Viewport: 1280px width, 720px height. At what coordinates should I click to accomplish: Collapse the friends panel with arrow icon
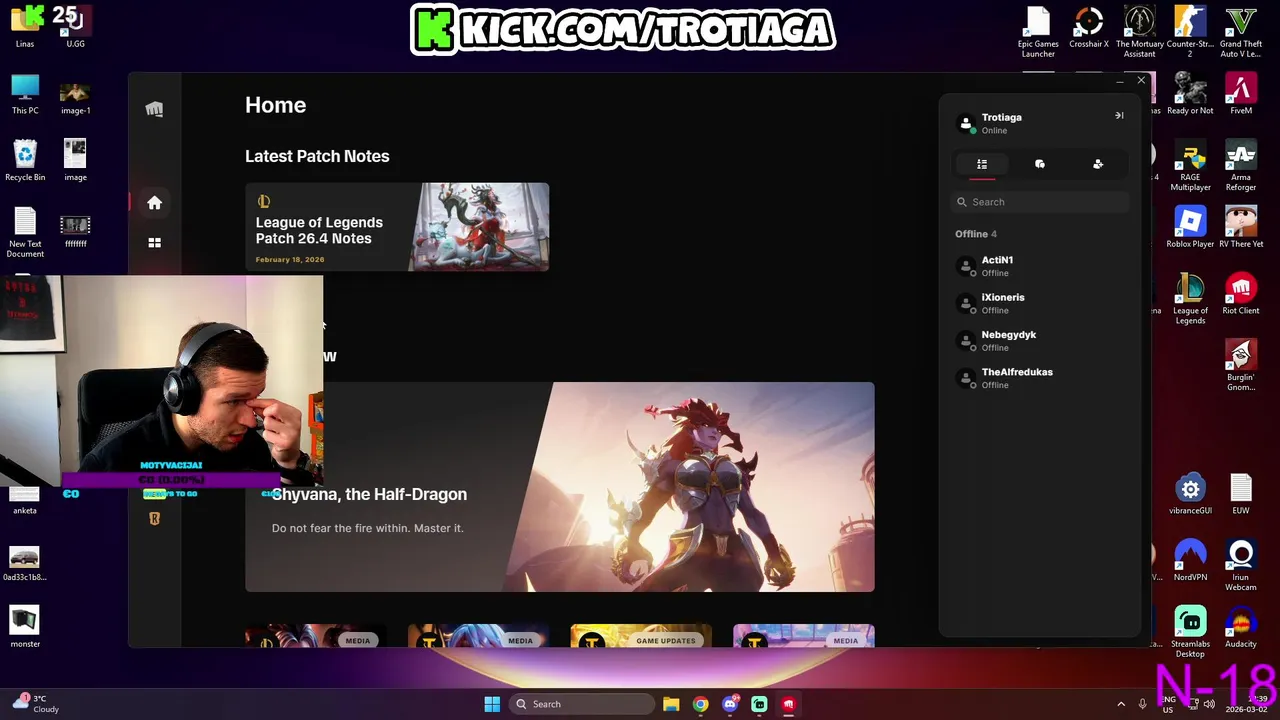tap(1119, 116)
